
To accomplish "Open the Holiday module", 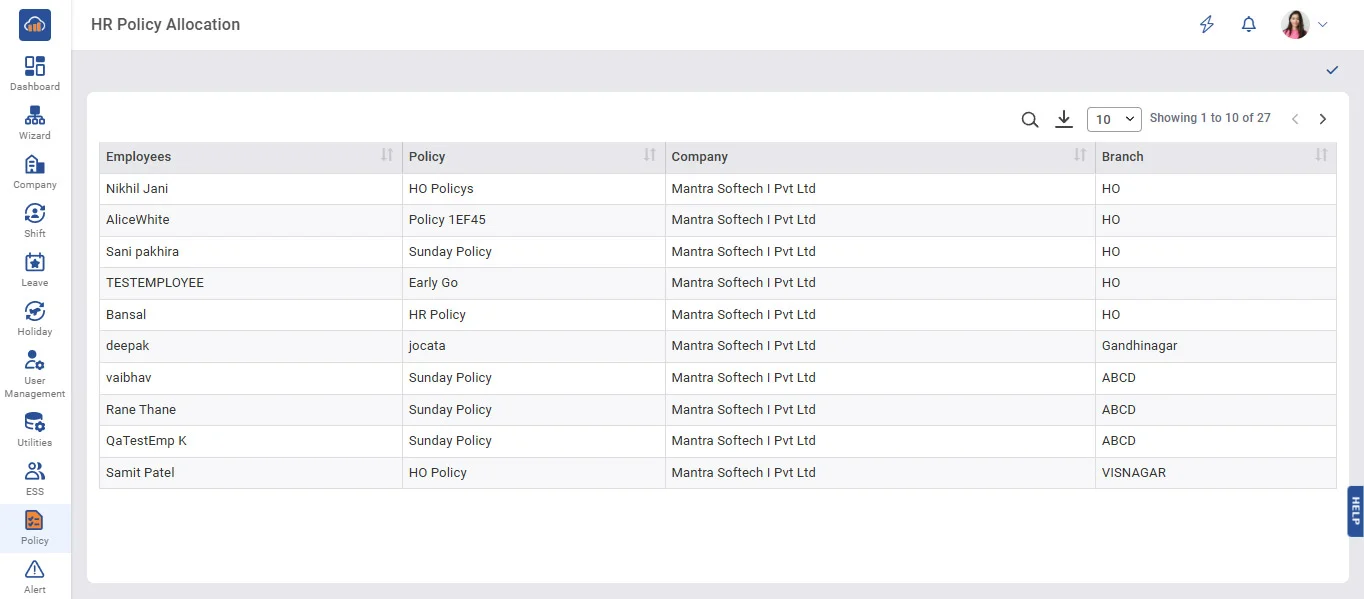I will [x=35, y=318].
